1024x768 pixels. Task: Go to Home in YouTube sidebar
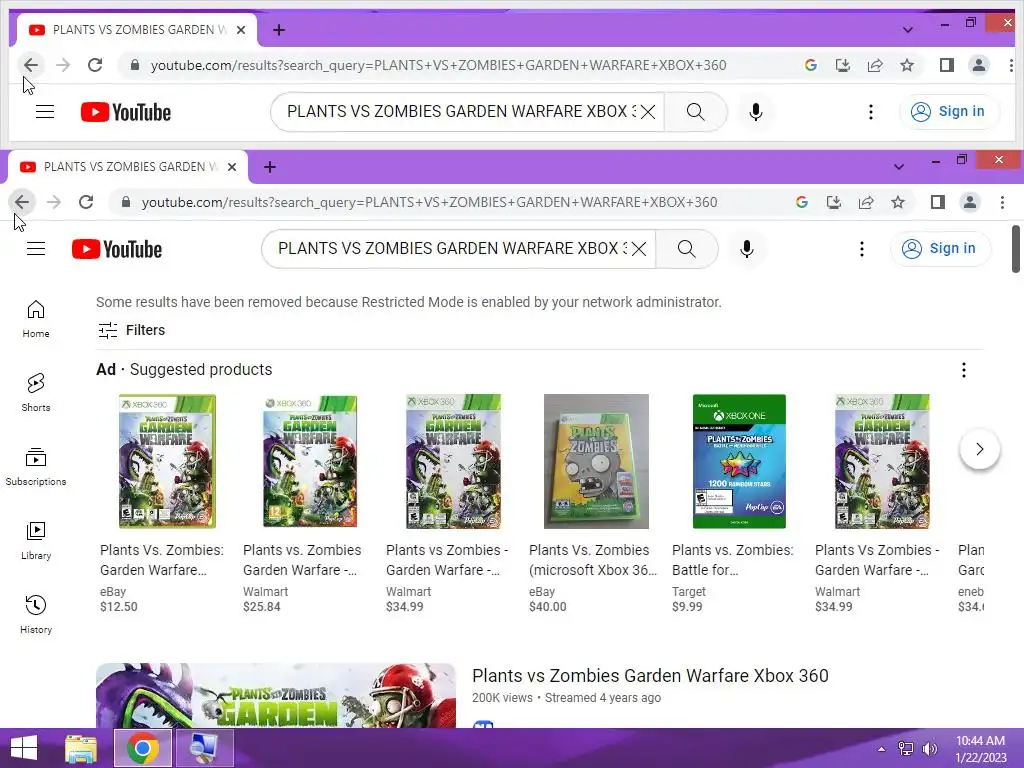pyautogui.click(x=36, y=319)
